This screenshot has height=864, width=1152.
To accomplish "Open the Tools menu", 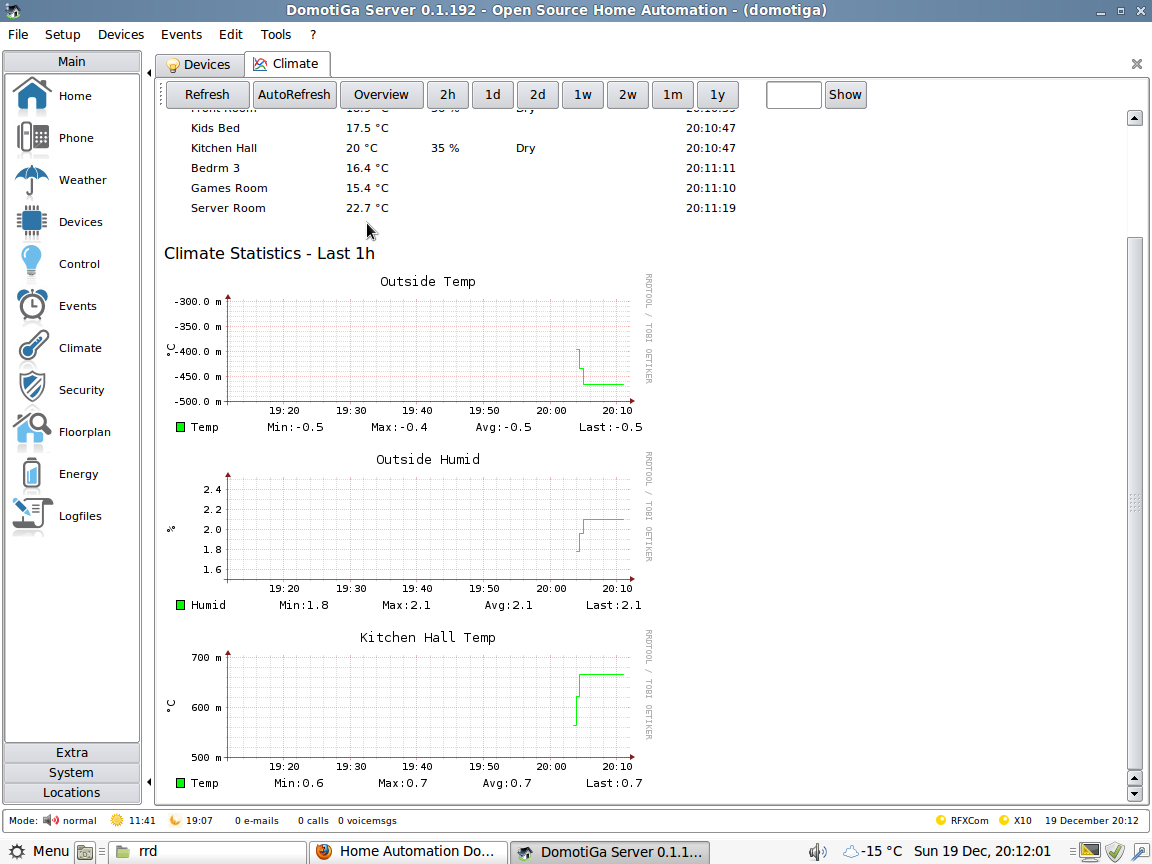I will pyautogui.click(x=276, y=35).
